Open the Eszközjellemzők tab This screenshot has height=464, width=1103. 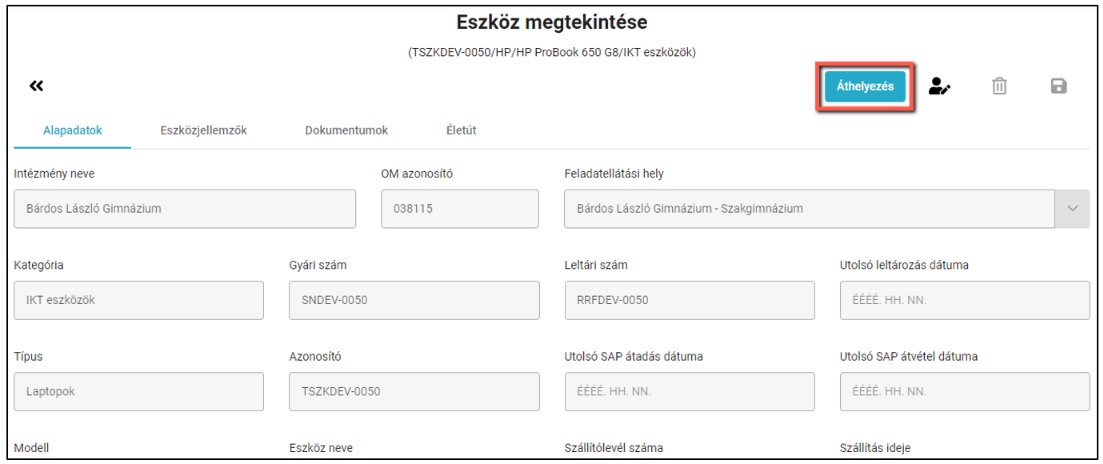click(203, 131)
